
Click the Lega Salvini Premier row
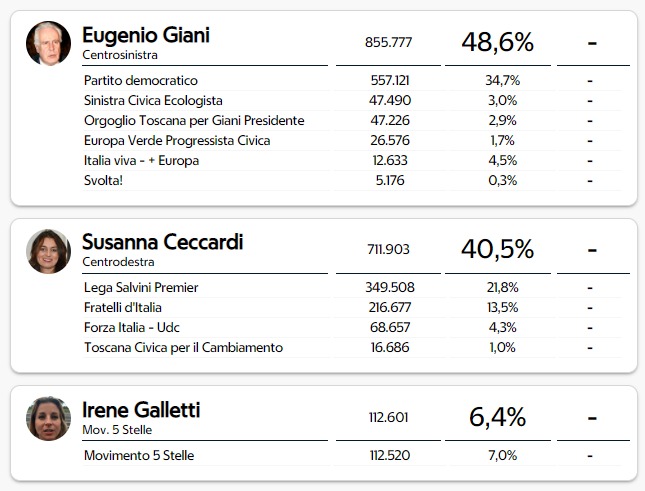[353, 287]
